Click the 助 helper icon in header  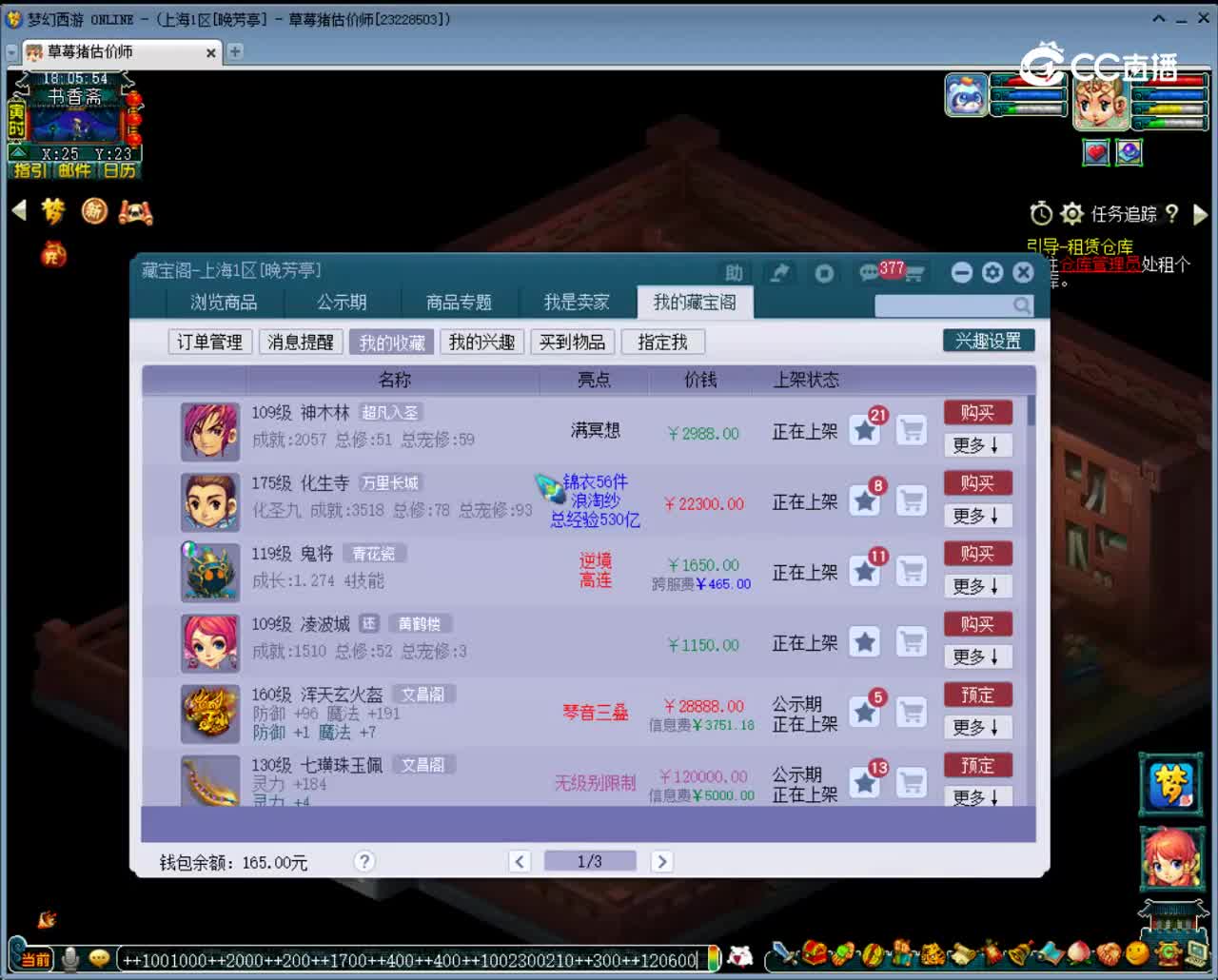(x=734, y=273)
